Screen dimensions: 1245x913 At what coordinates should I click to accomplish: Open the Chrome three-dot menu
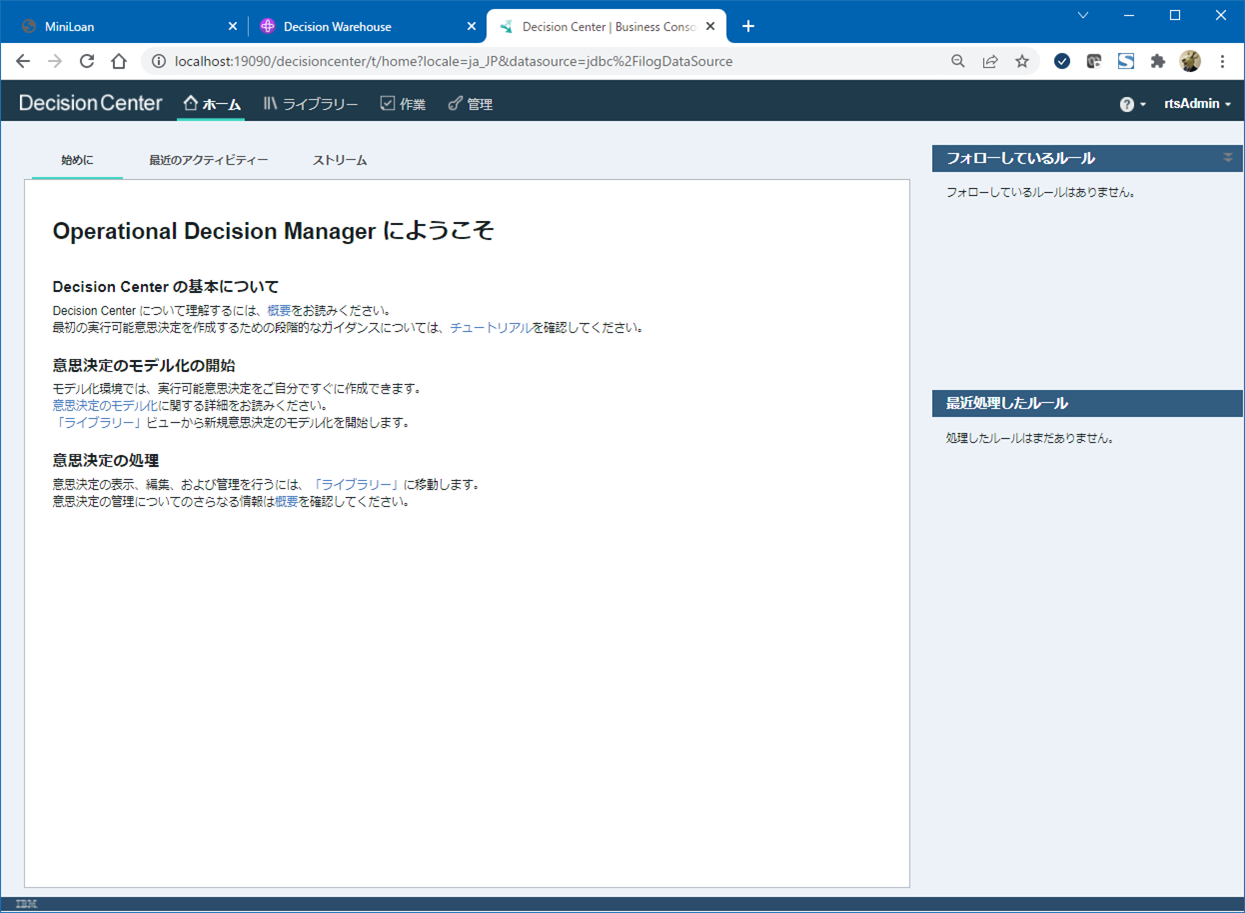1222,61
